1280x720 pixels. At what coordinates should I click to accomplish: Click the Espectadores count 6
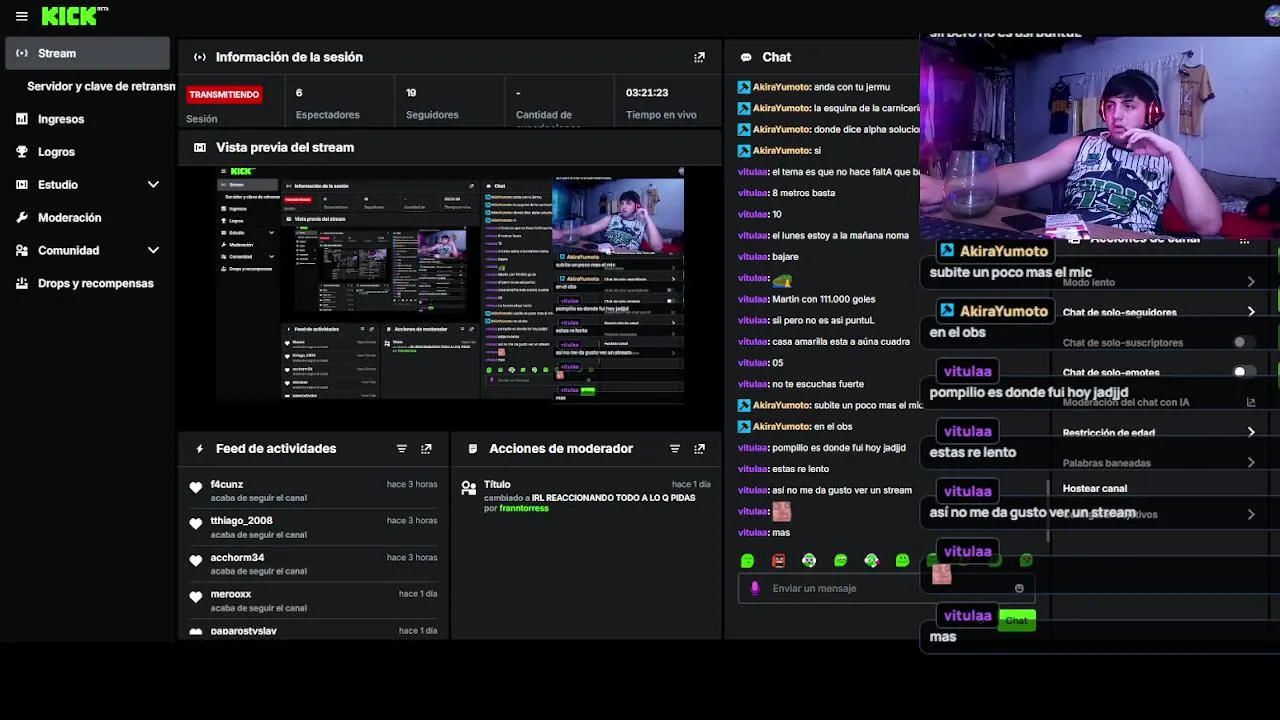click(x=299, y=92)
